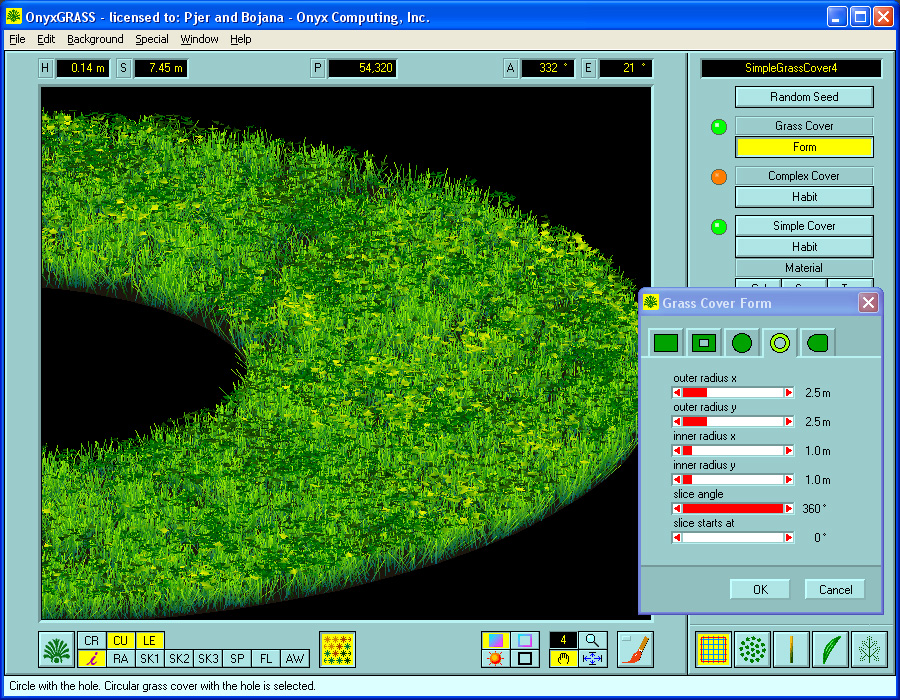This screenshot has width=900, height=700.
Task: Open the Special menu
Action: tap(151, 39)
